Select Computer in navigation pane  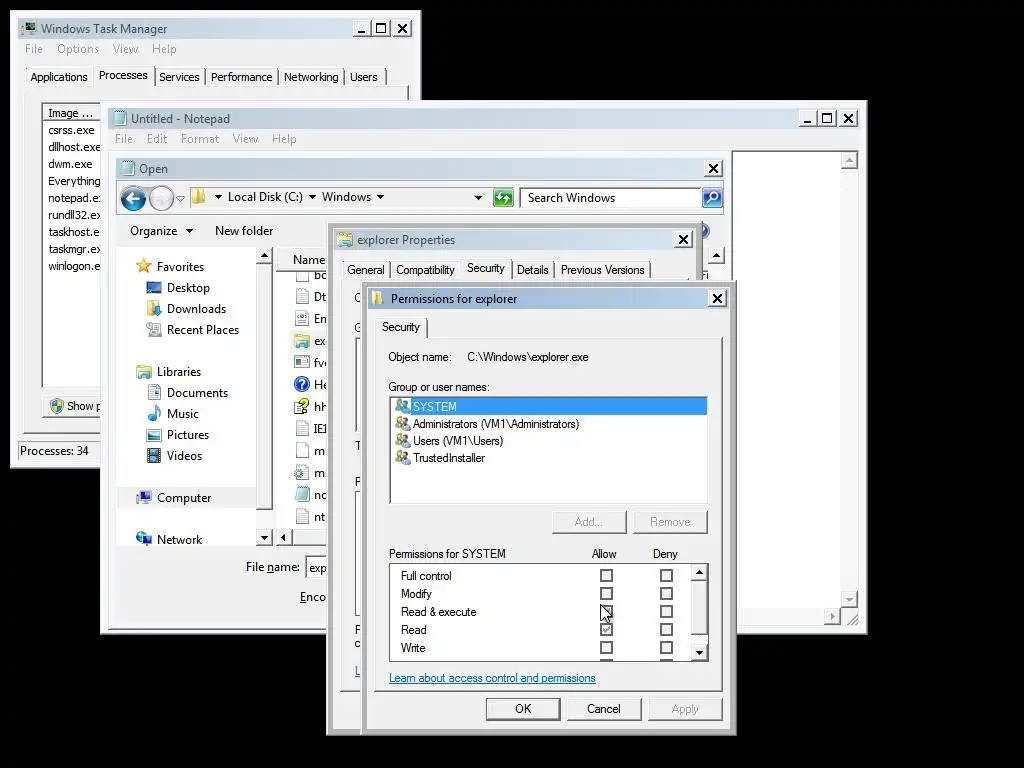click(x=184, y=498)
